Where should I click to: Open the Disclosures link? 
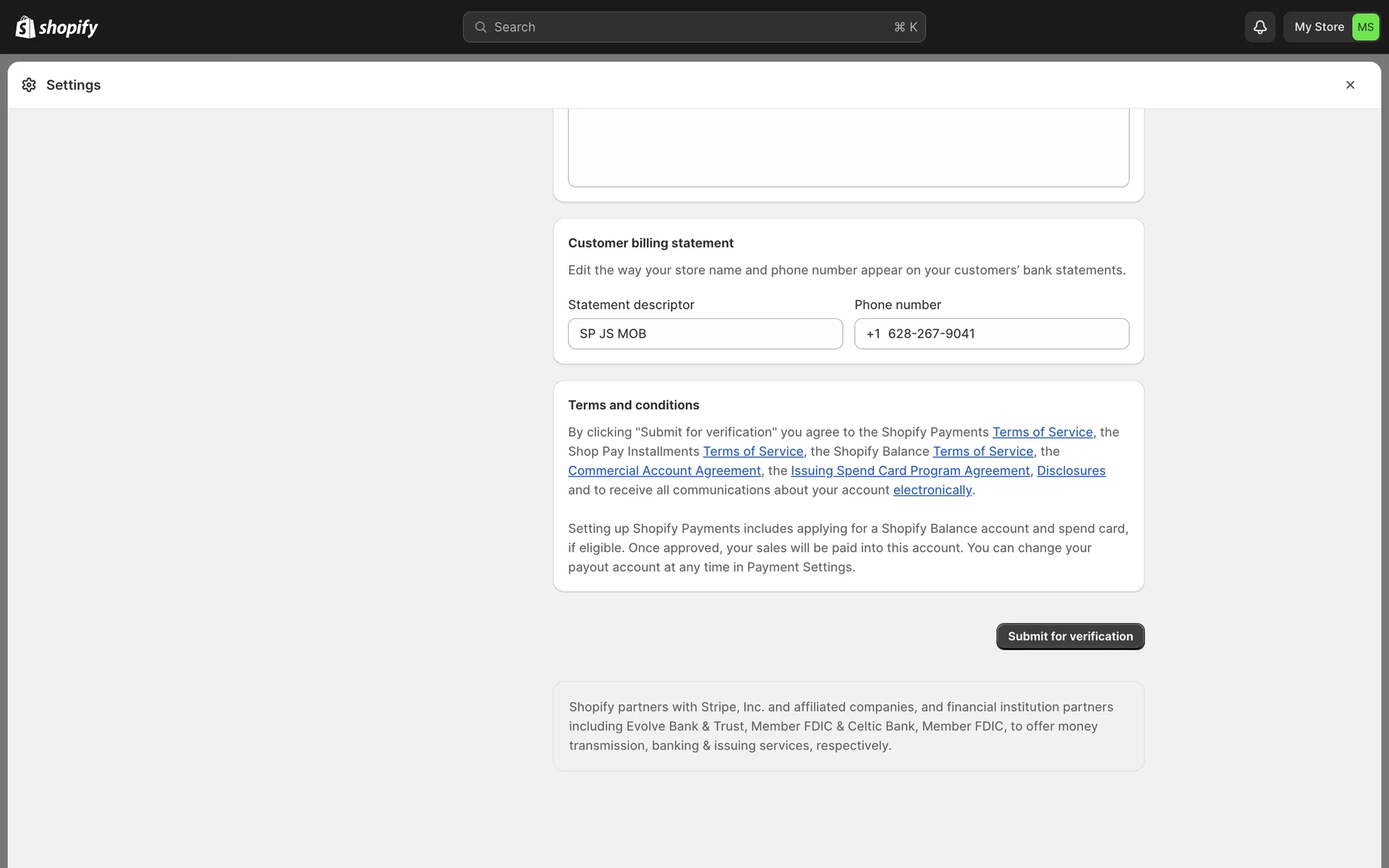[x=1071, y=471]
